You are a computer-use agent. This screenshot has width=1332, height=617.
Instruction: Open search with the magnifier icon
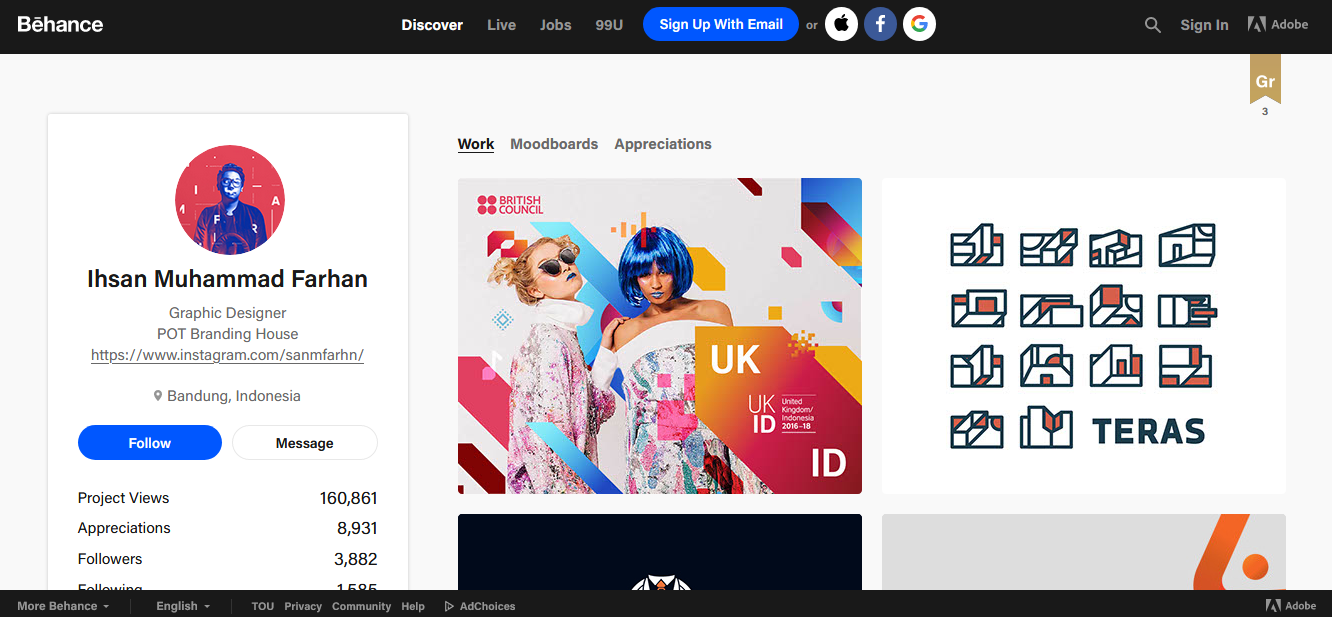(x=1153, y=25)
